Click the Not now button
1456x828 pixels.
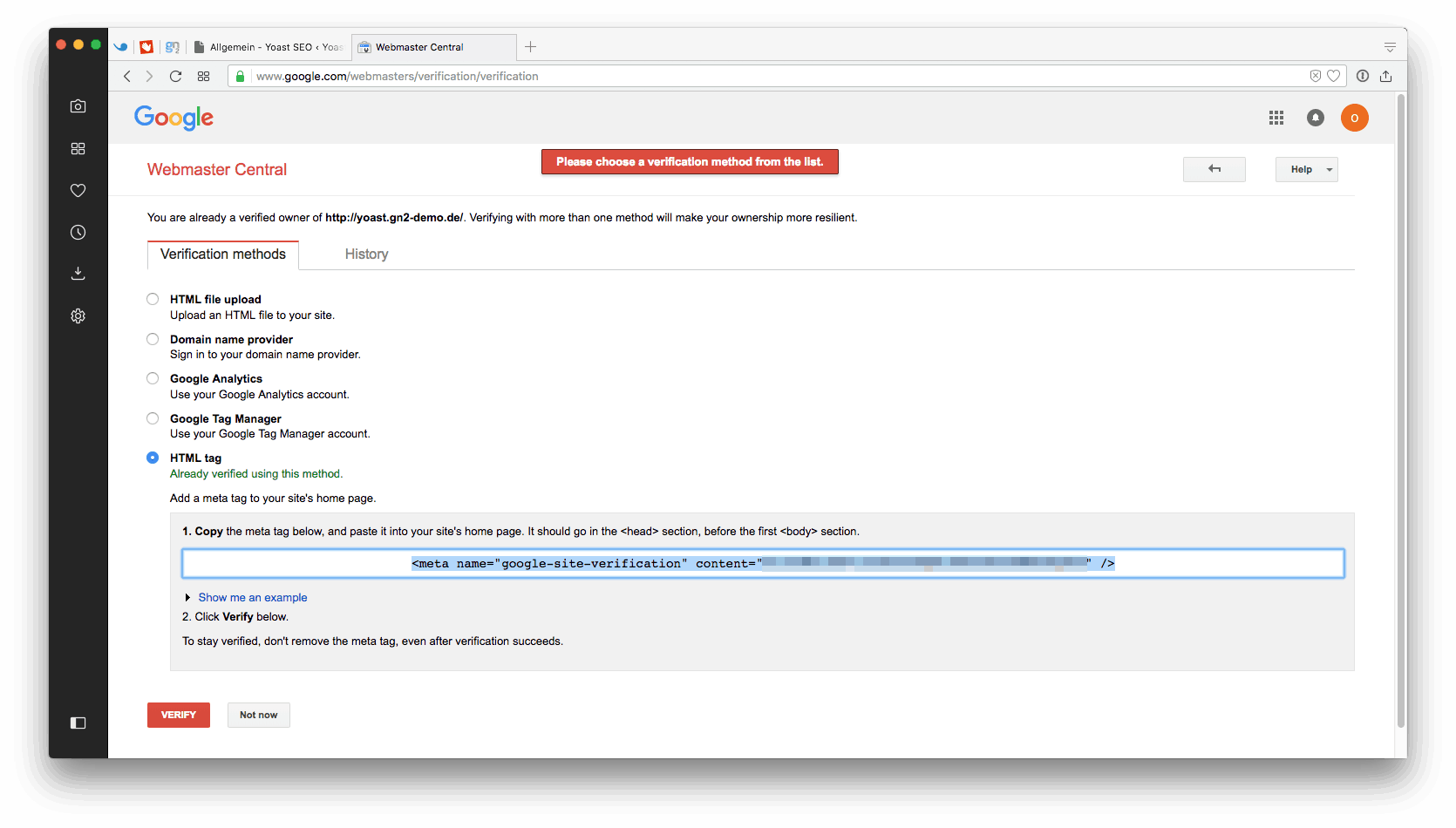click(259, 715)
